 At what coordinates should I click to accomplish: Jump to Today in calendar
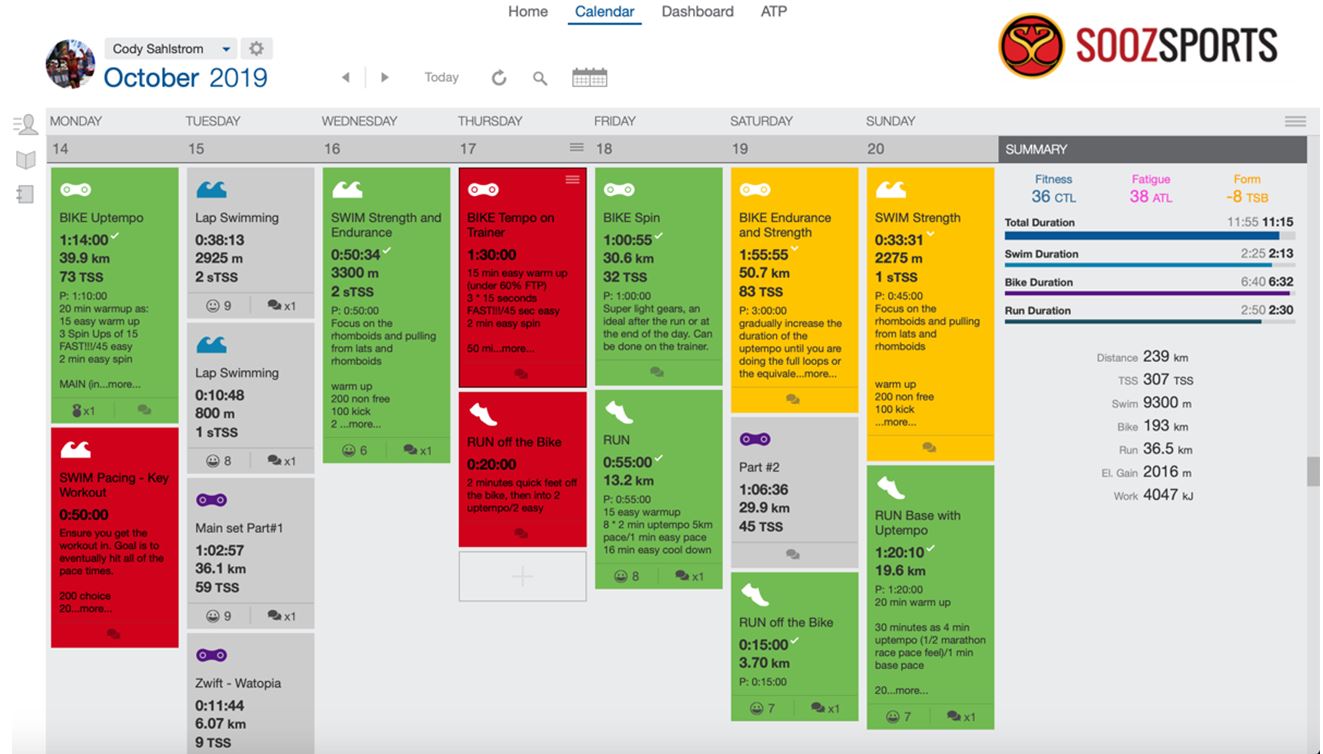point(441,77)
